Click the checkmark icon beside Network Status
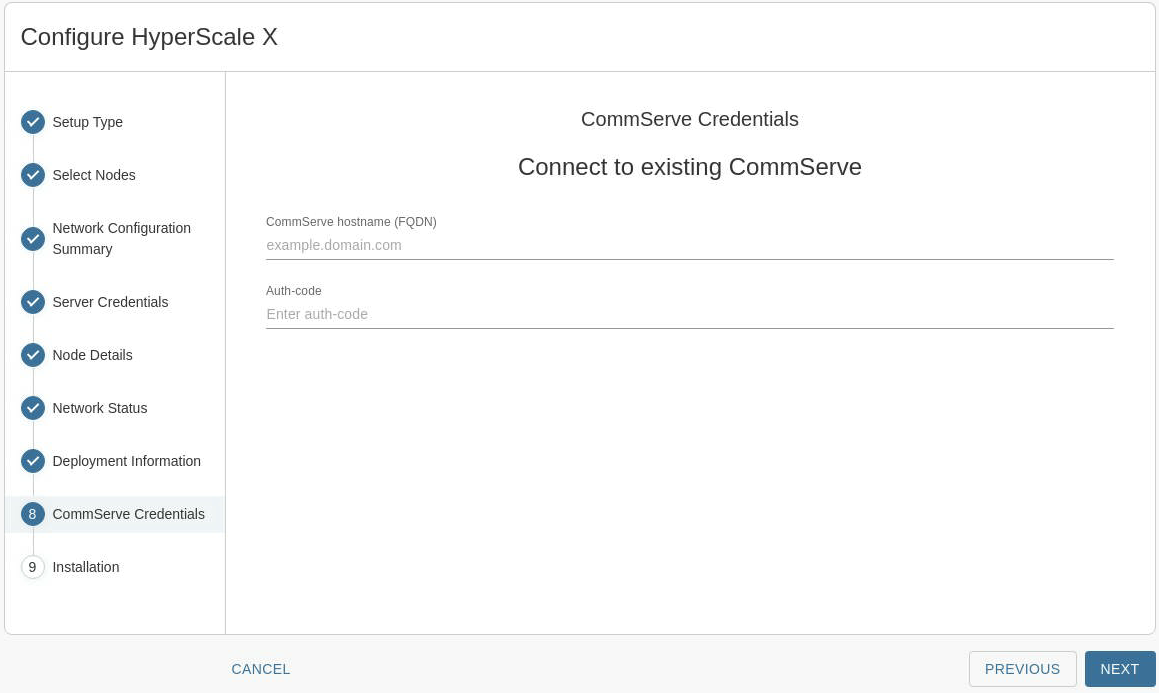The height and width of the screenshot is (693, 1159). click(32, 408)
